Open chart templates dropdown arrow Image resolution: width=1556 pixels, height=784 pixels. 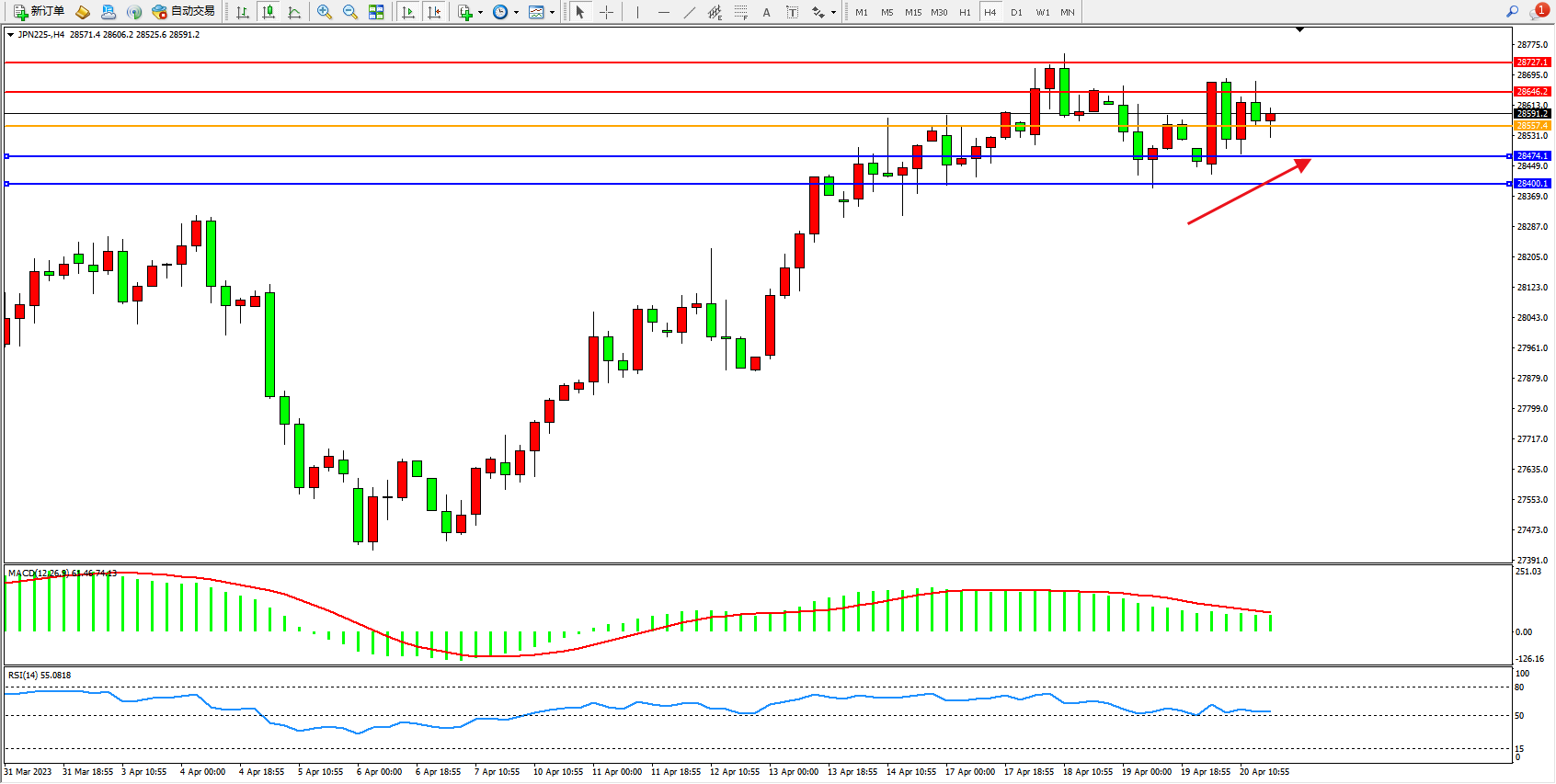[x=552, y=13]
